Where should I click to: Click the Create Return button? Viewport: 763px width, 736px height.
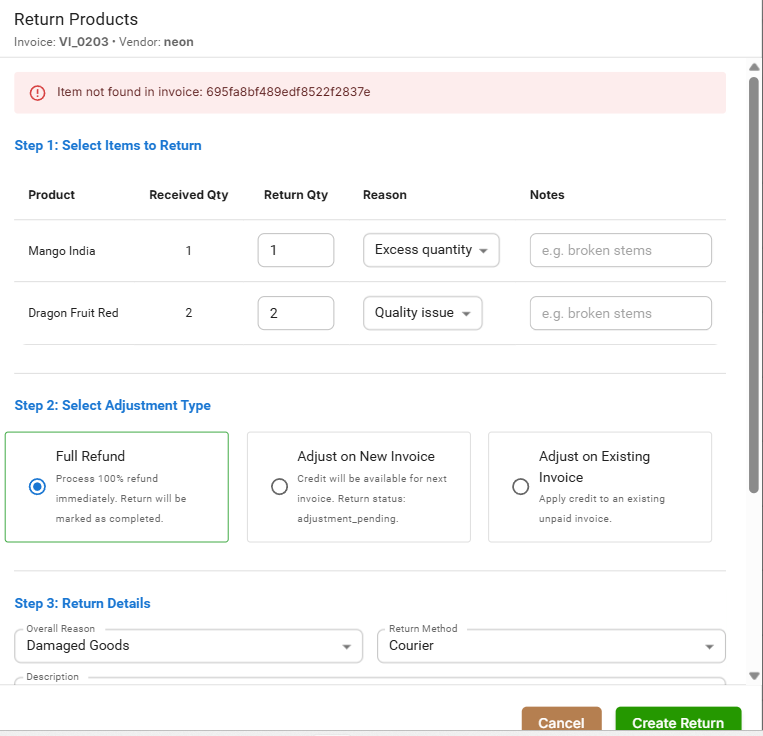pos(677,722)
